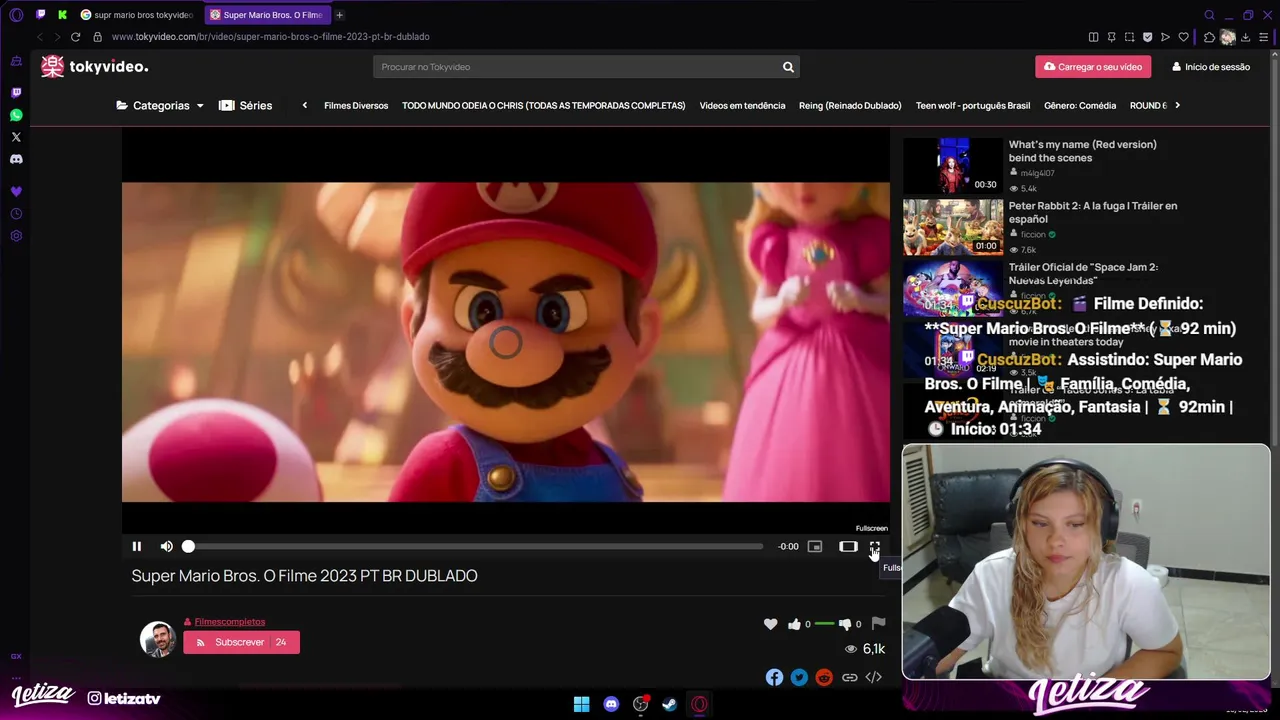Like the video with thumbs up

(x=794, y=624)
